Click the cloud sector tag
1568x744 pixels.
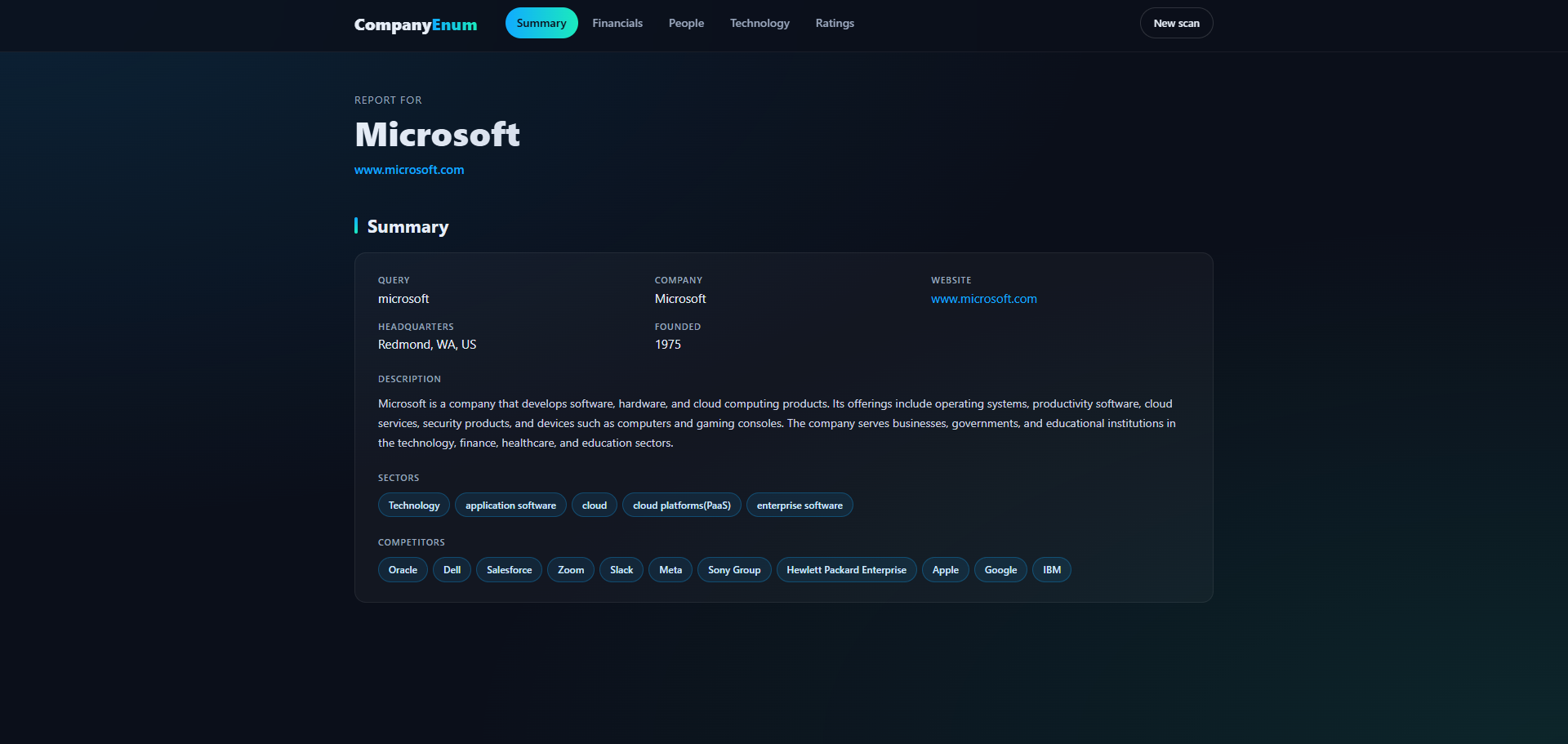[595, 505]
